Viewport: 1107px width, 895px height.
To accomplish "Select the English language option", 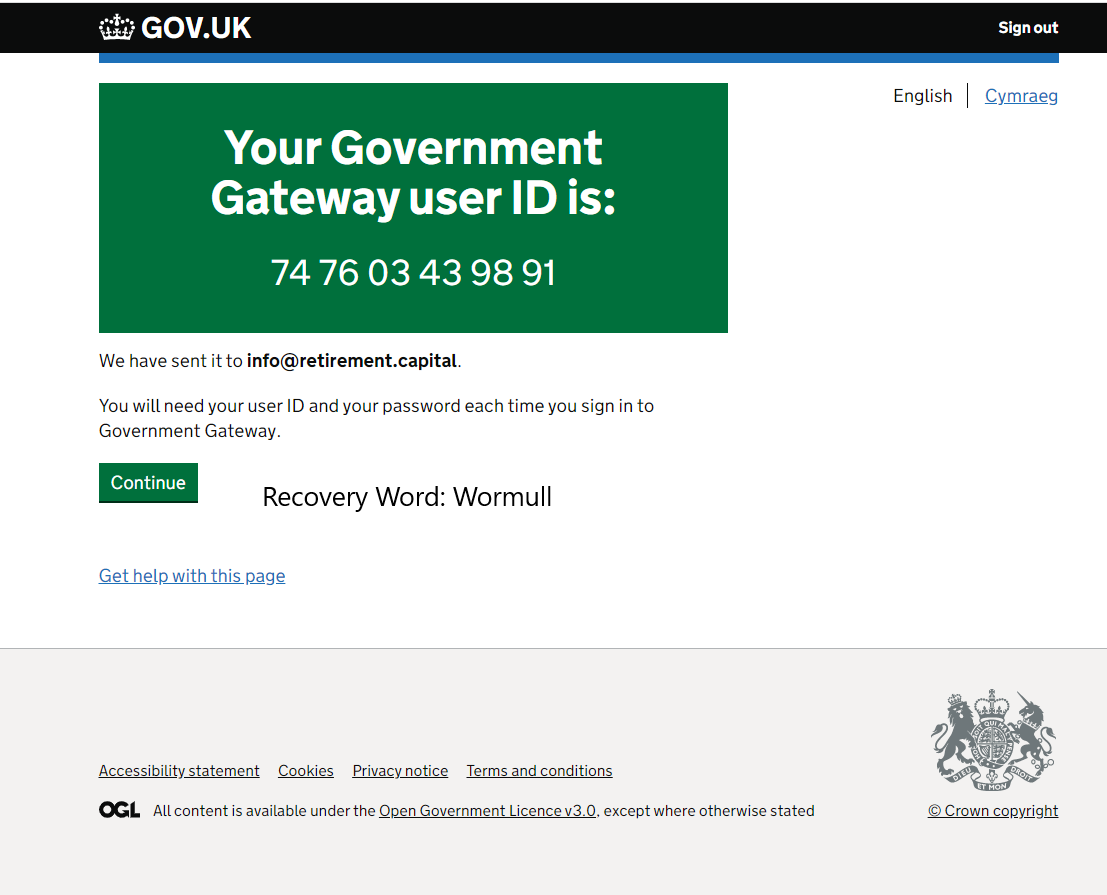I will pyautogui.click(x=923, y=96).
